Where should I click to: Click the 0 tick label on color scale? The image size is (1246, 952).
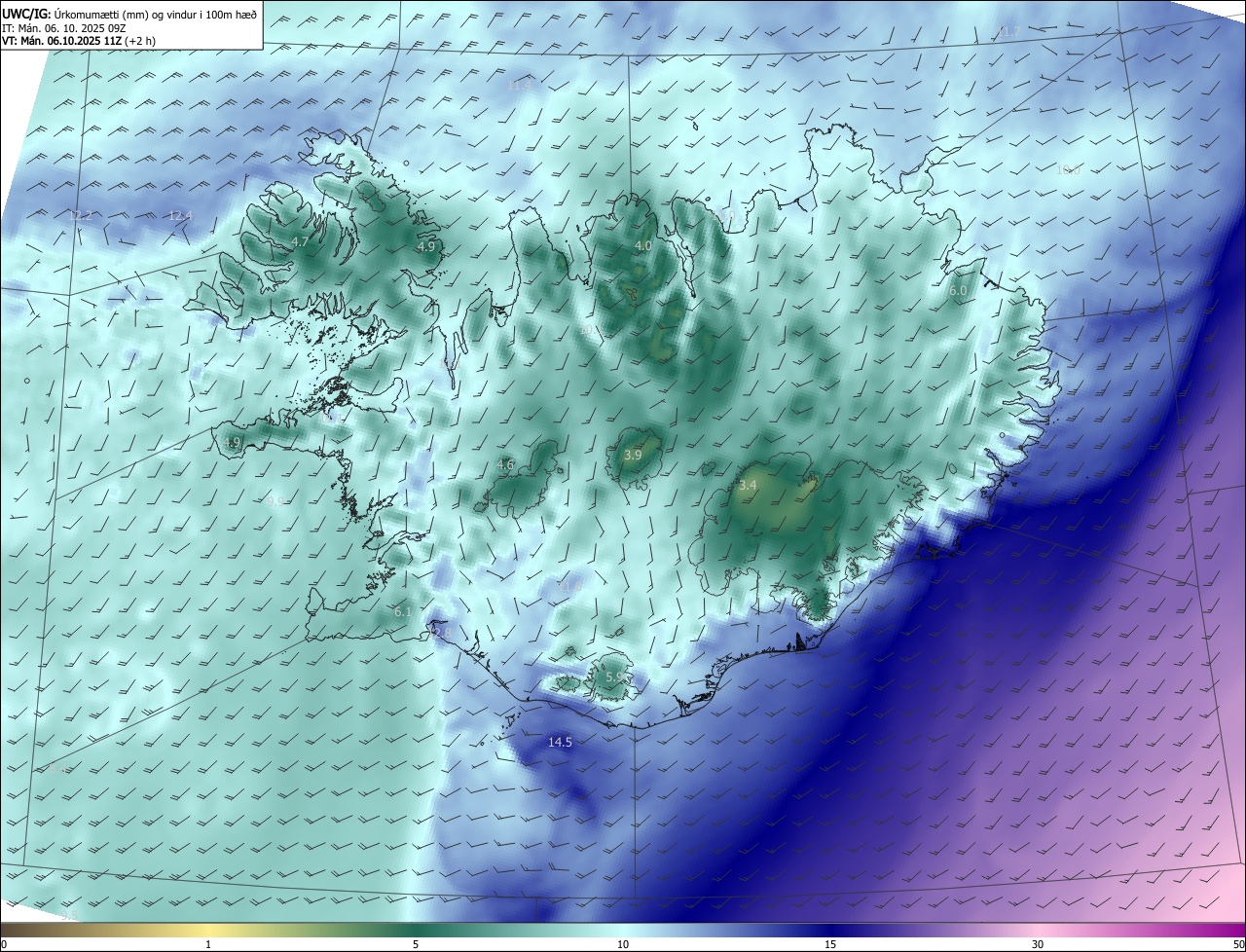(4, 944)
